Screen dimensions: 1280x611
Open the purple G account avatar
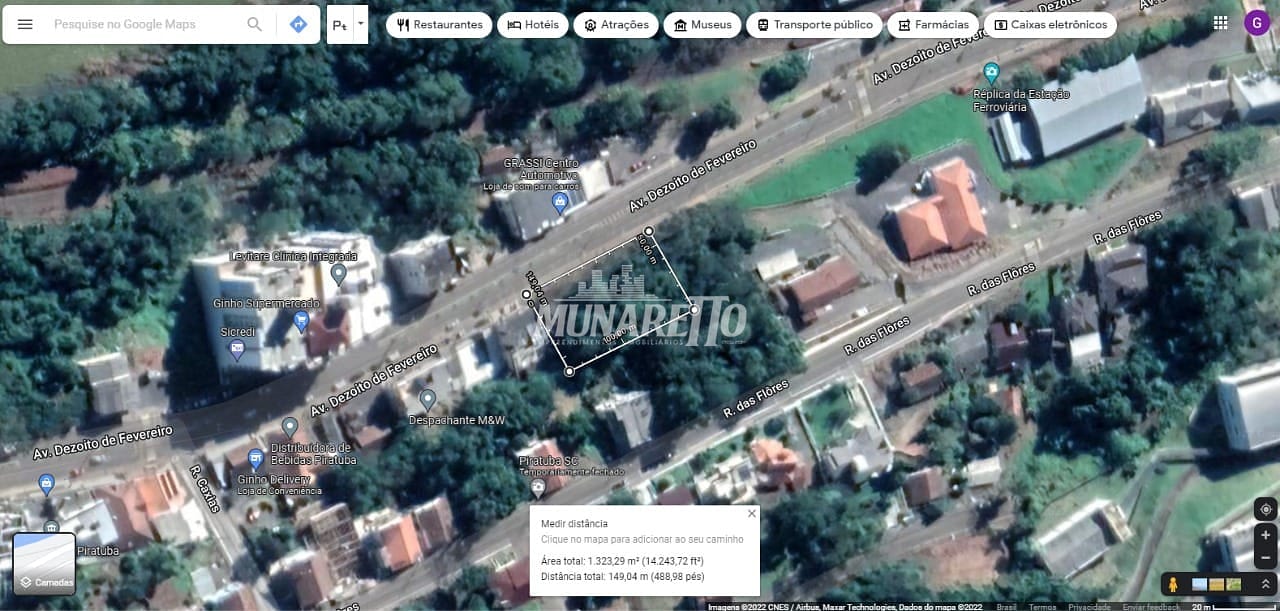[1256, 23]
